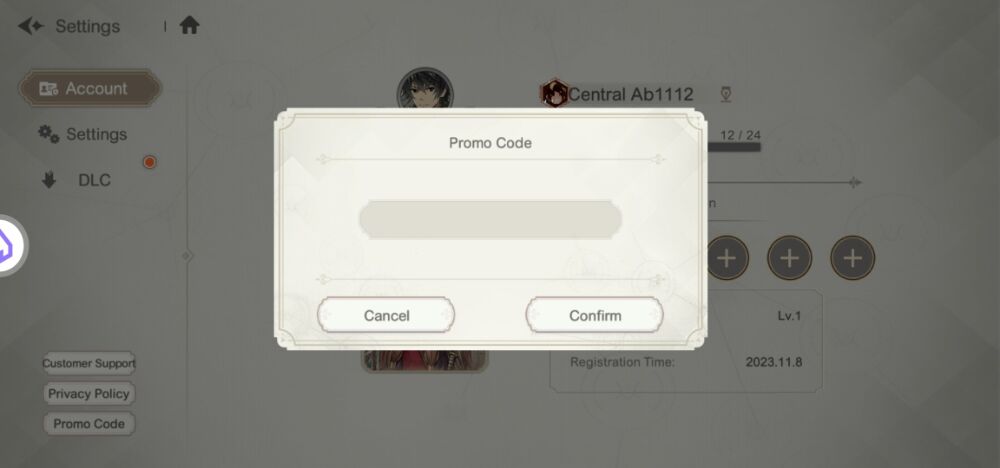Open the Privacy Policy

coord(89,393)
